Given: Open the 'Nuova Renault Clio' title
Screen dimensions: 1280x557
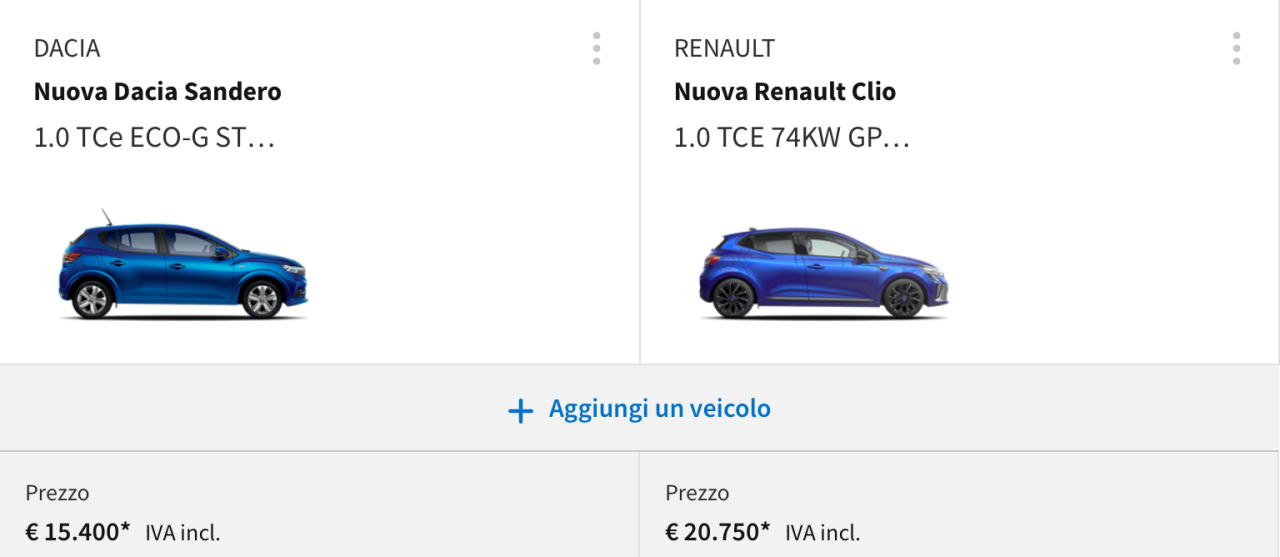Looking at the screenshot, I should coord(785,92).
